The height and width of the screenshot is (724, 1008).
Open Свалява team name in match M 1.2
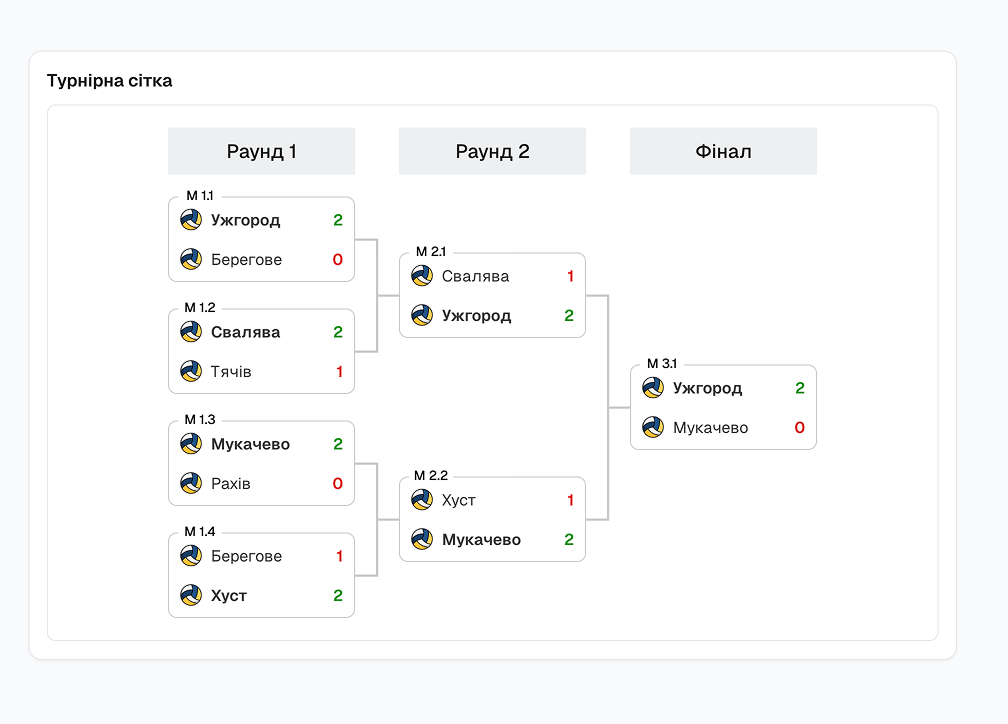(245, 332)
